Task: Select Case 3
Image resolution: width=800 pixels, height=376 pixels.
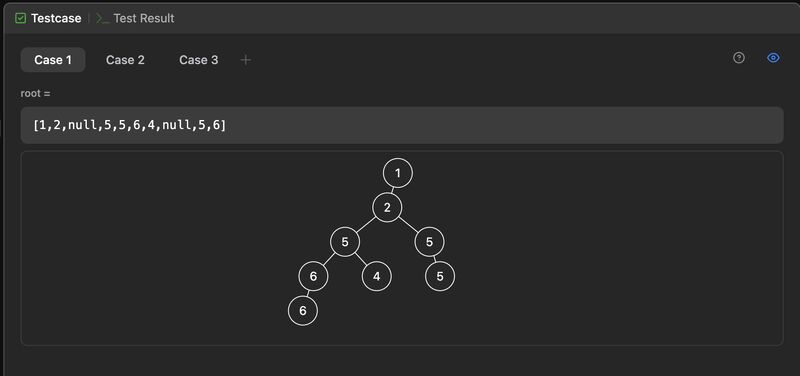Action: 198,60
